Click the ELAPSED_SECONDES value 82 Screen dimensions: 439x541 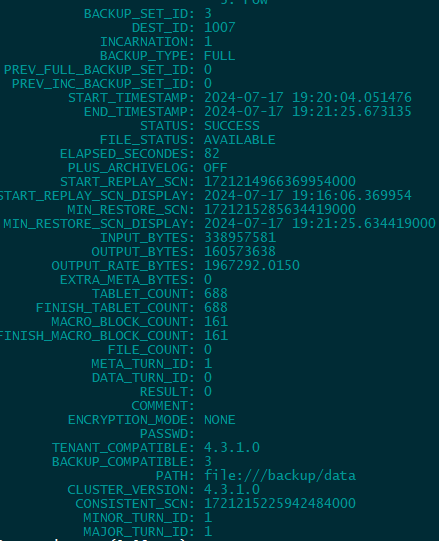coord(212,154)
